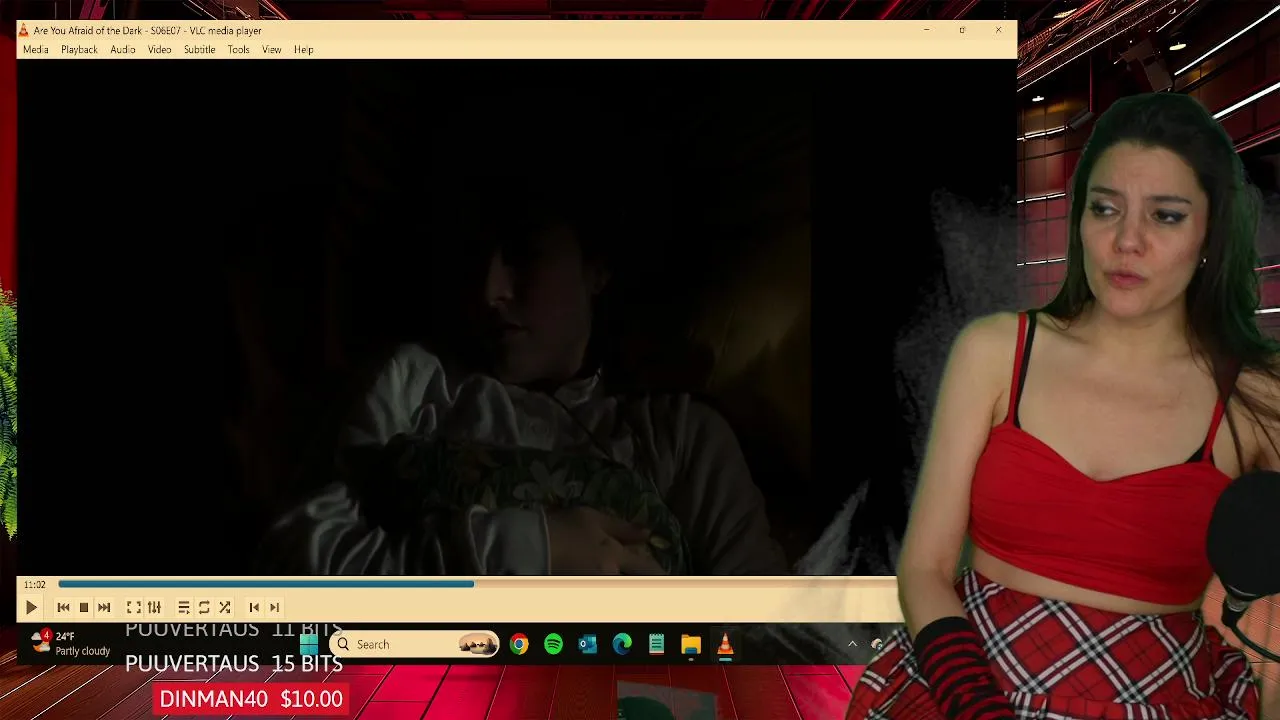Open Spotify from taskbar
Screen dimensions: 1280x720
[553, 645]
